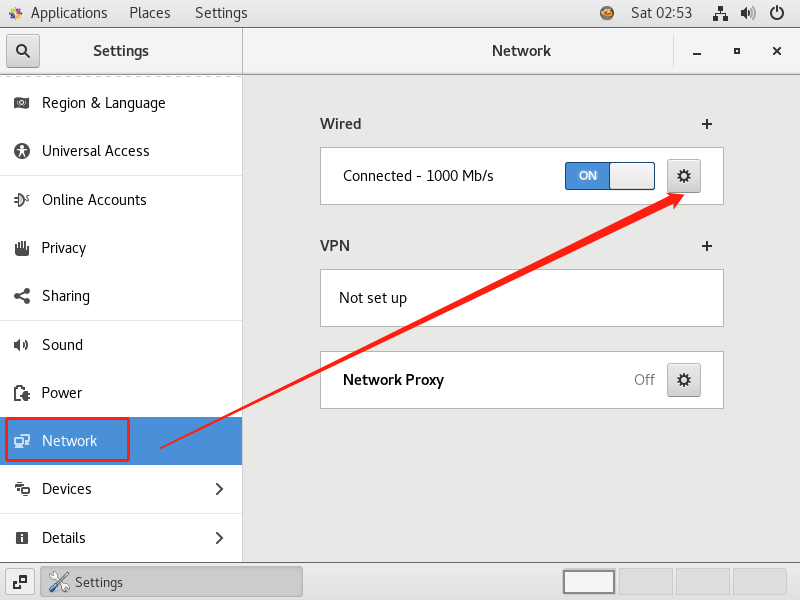
Task: Open the Sound settings label
Action: tap(62, 345)
